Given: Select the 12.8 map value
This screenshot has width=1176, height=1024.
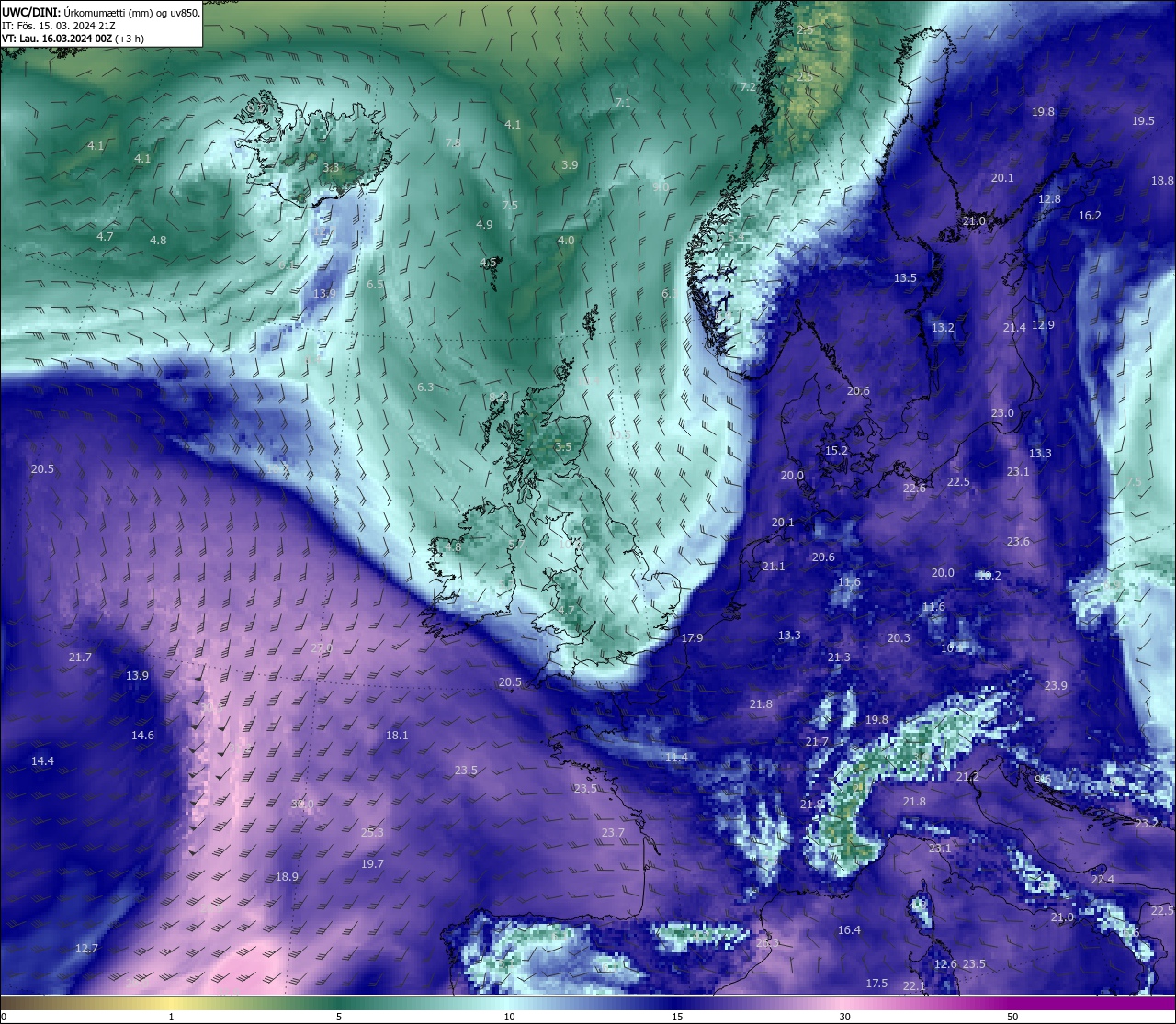Looking at the screenshot, I should [1049, 199].
